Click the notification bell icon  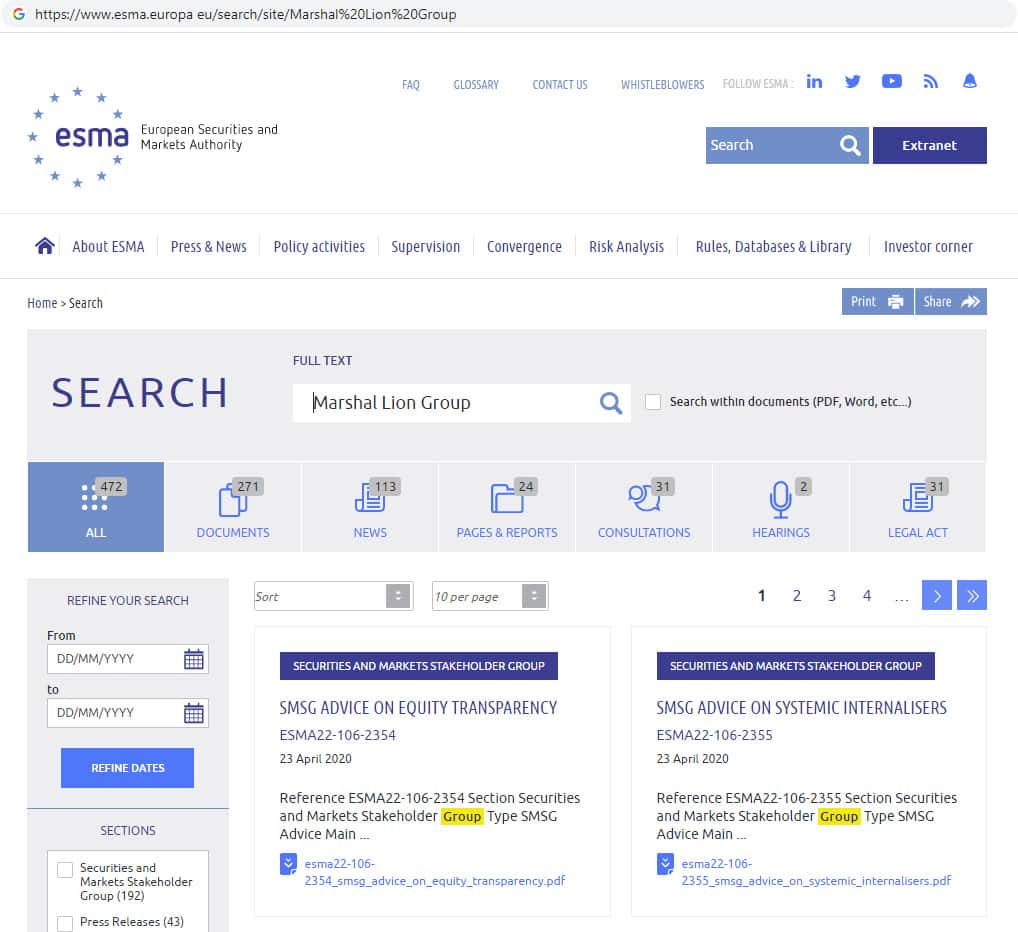pos(969,82)
